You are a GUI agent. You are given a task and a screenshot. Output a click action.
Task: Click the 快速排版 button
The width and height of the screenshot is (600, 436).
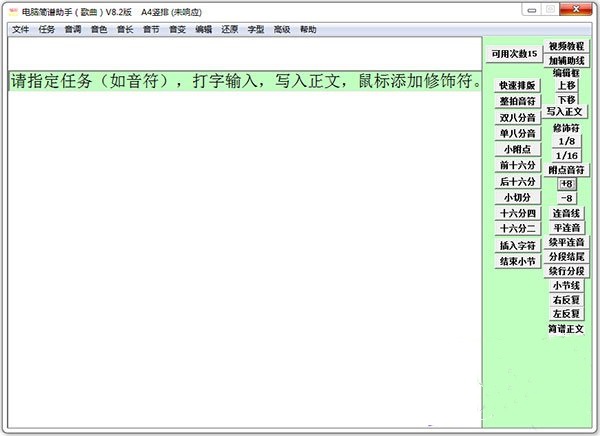point(517,85)
